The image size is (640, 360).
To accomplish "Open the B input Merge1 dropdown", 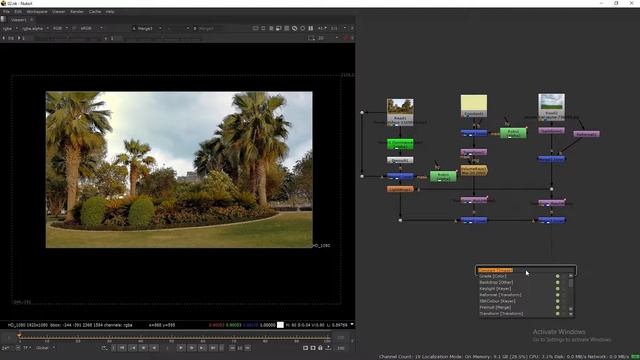I will pos(208,29).
